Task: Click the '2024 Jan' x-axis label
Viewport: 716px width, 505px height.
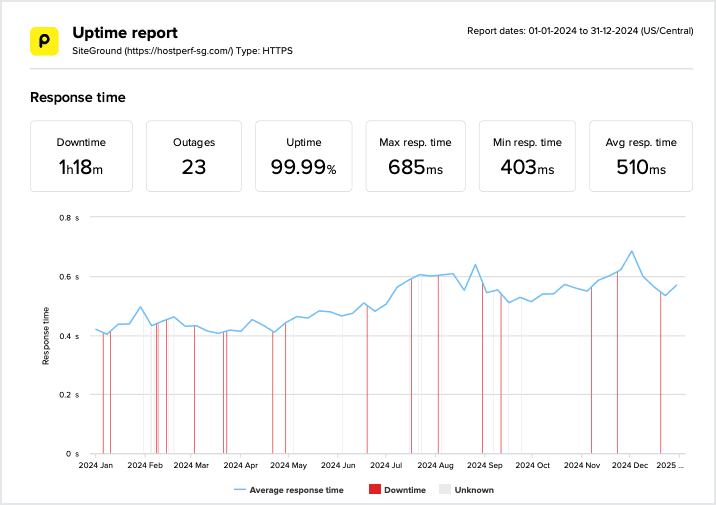Action: pos(95,465)
